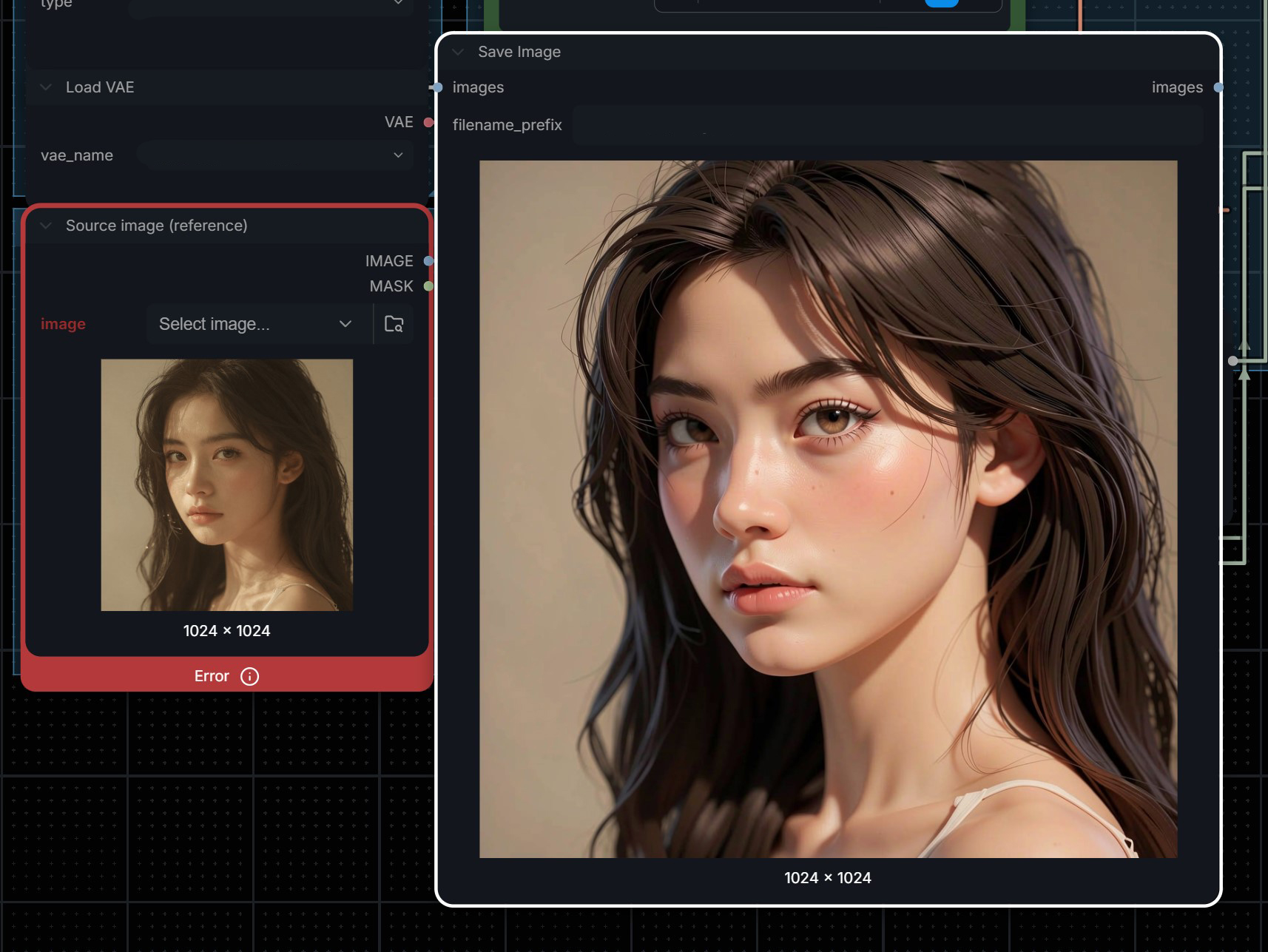1268x952 pixels.
Task: Click the vae_name label
Action: 77,155
